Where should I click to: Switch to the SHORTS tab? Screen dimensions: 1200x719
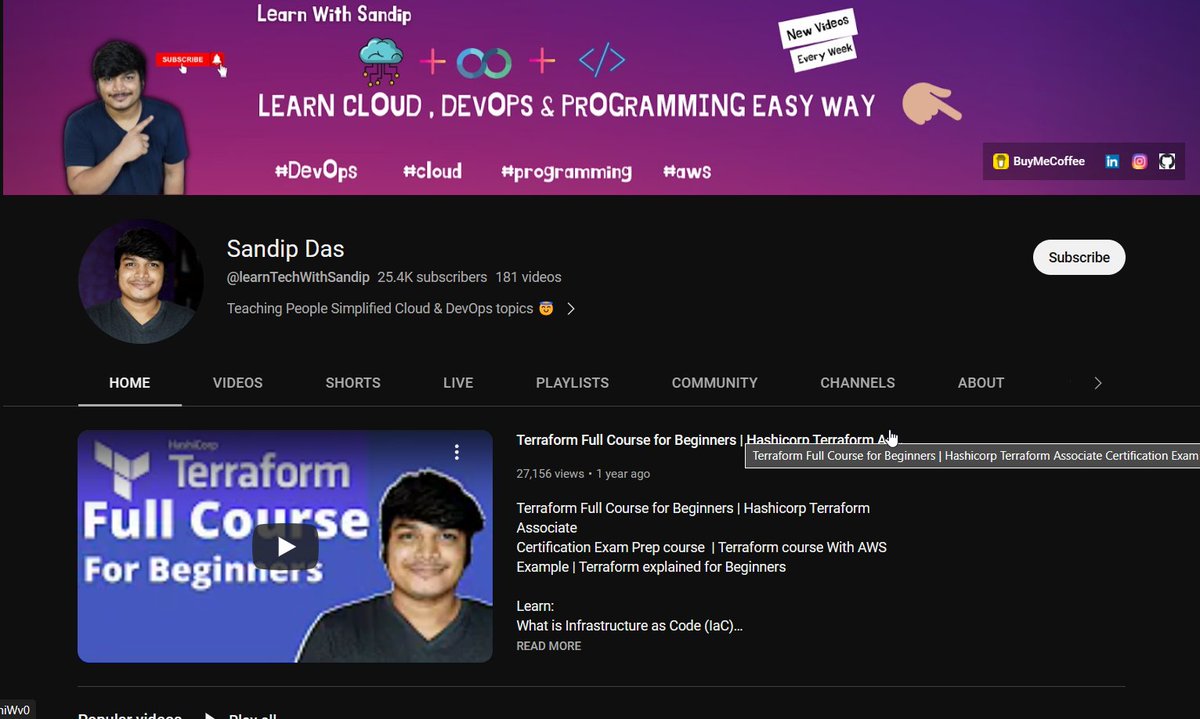pyautogui.click(x=353, y=383)
